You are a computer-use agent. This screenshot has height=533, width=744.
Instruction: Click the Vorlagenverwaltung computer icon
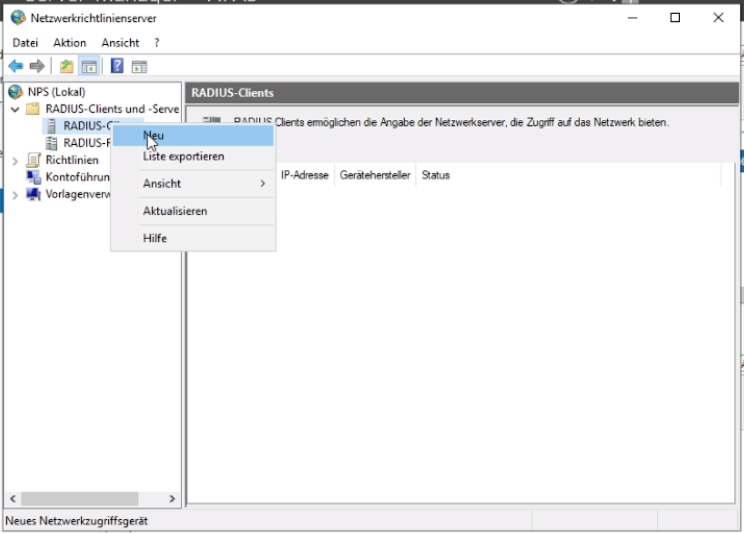click(33, 194)
